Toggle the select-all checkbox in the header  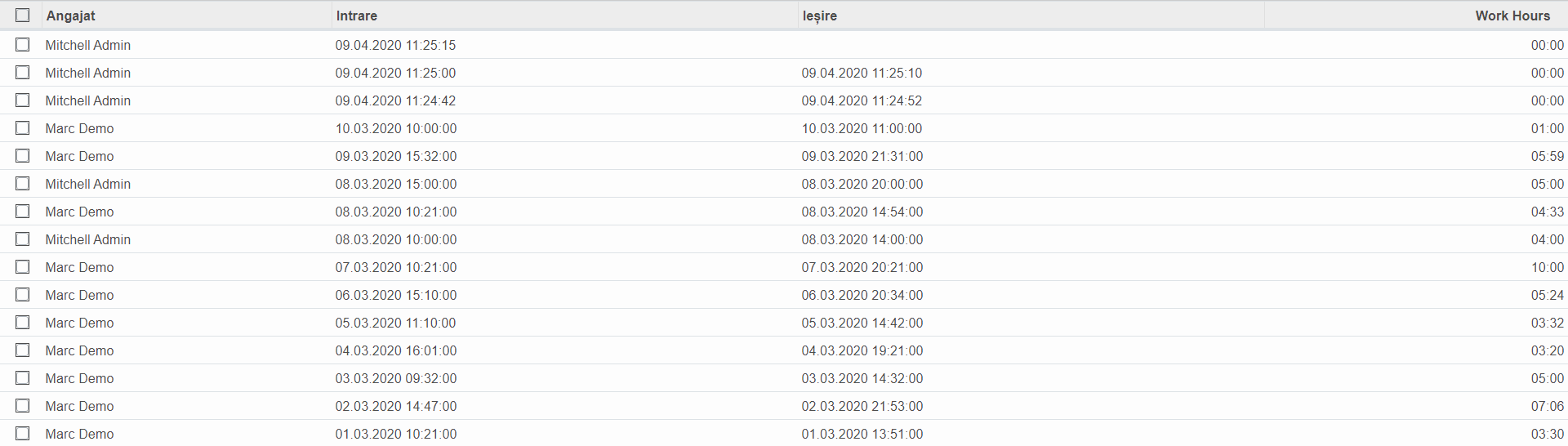(22, 16)
